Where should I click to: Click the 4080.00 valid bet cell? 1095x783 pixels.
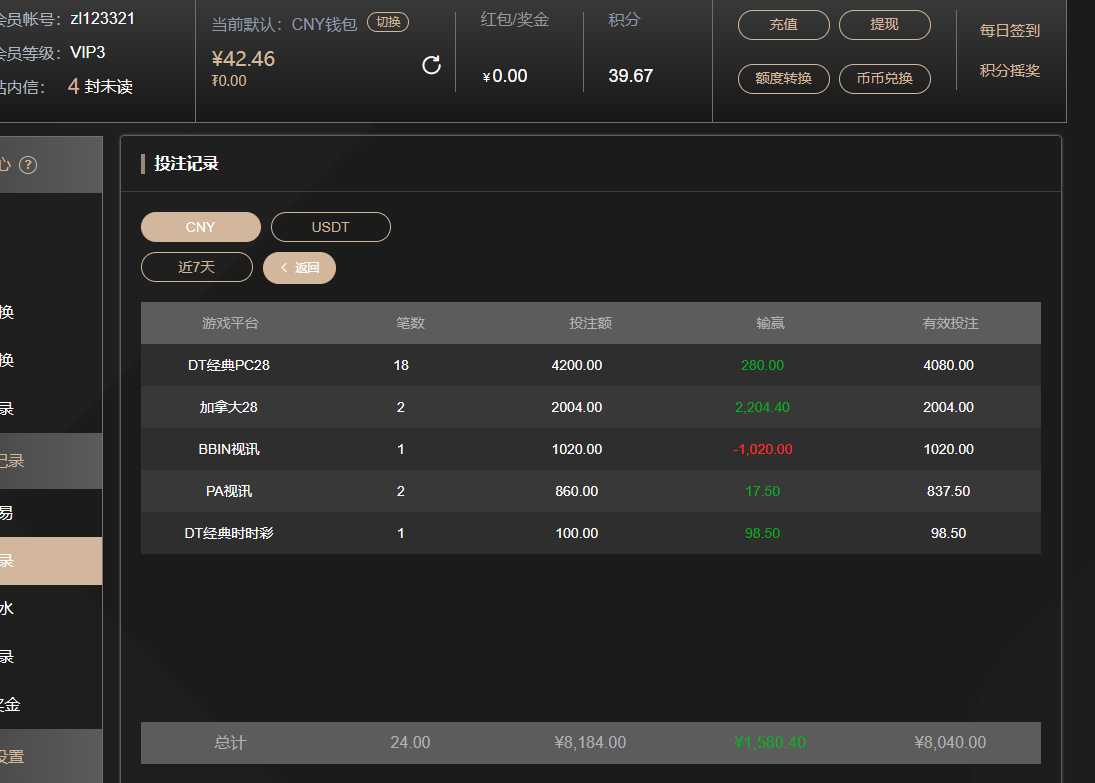coord(948,365)
